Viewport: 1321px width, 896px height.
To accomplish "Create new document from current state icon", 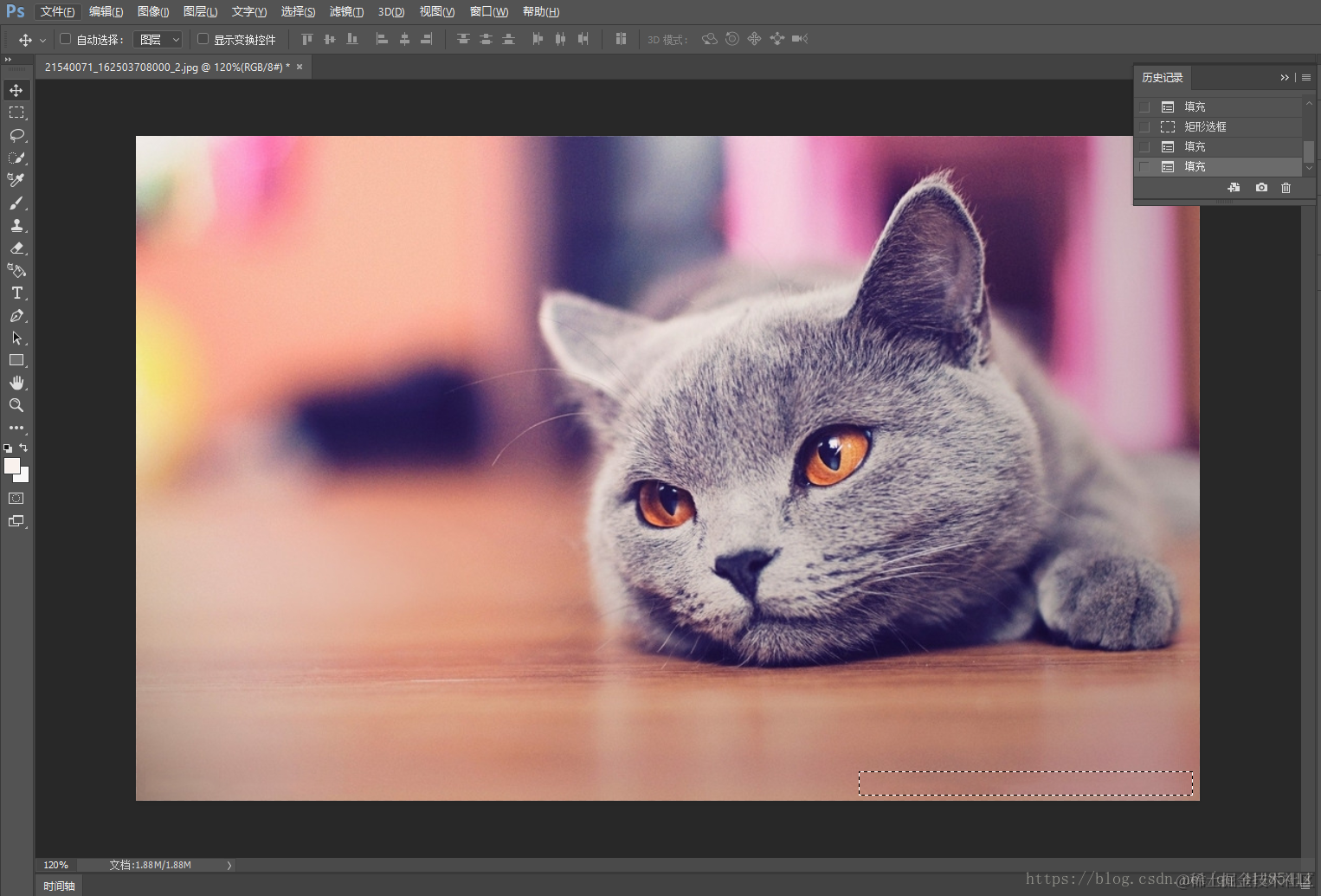I will click(x=1234, y=188).
